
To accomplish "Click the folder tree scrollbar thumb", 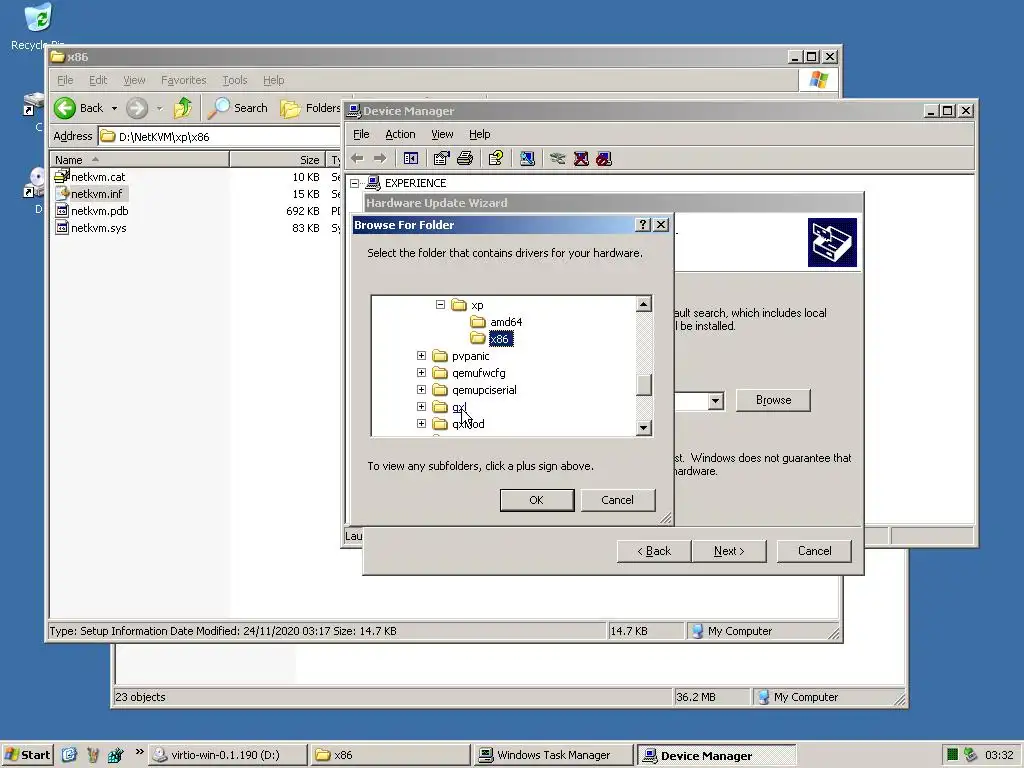I will coord(644,385).
